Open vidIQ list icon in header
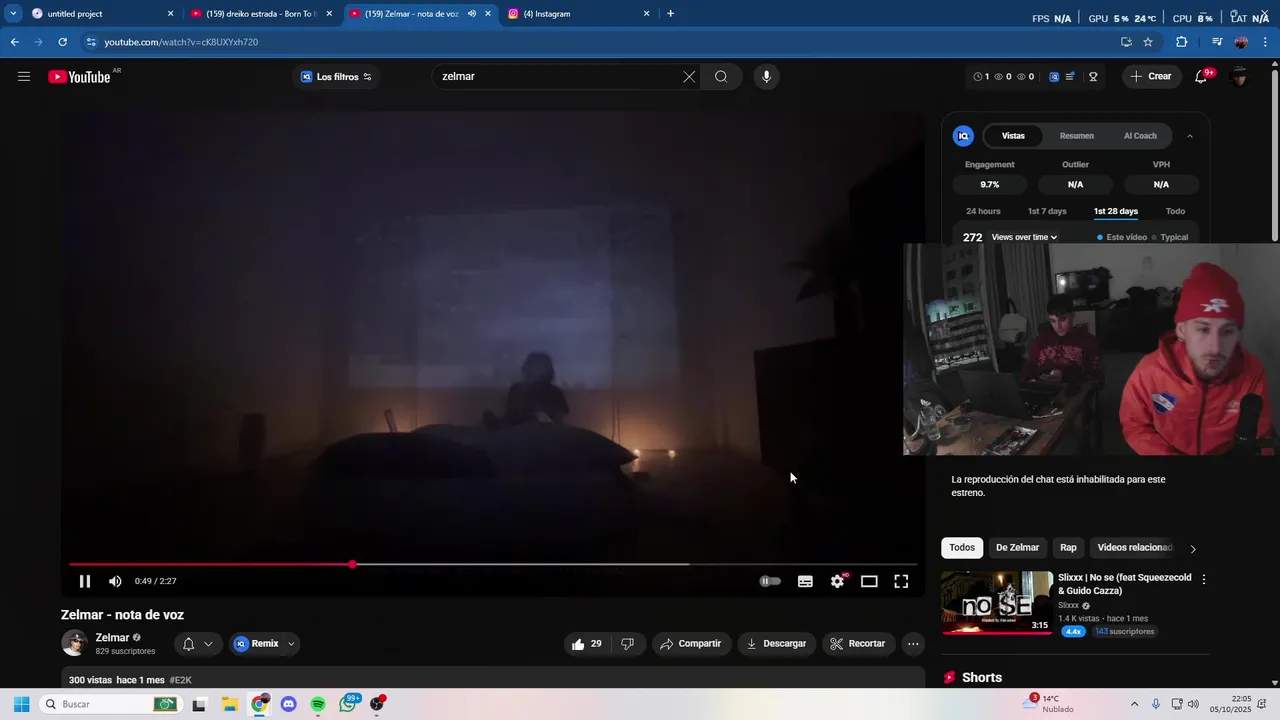This screenshot has width=1280, height=720. 1070,77
